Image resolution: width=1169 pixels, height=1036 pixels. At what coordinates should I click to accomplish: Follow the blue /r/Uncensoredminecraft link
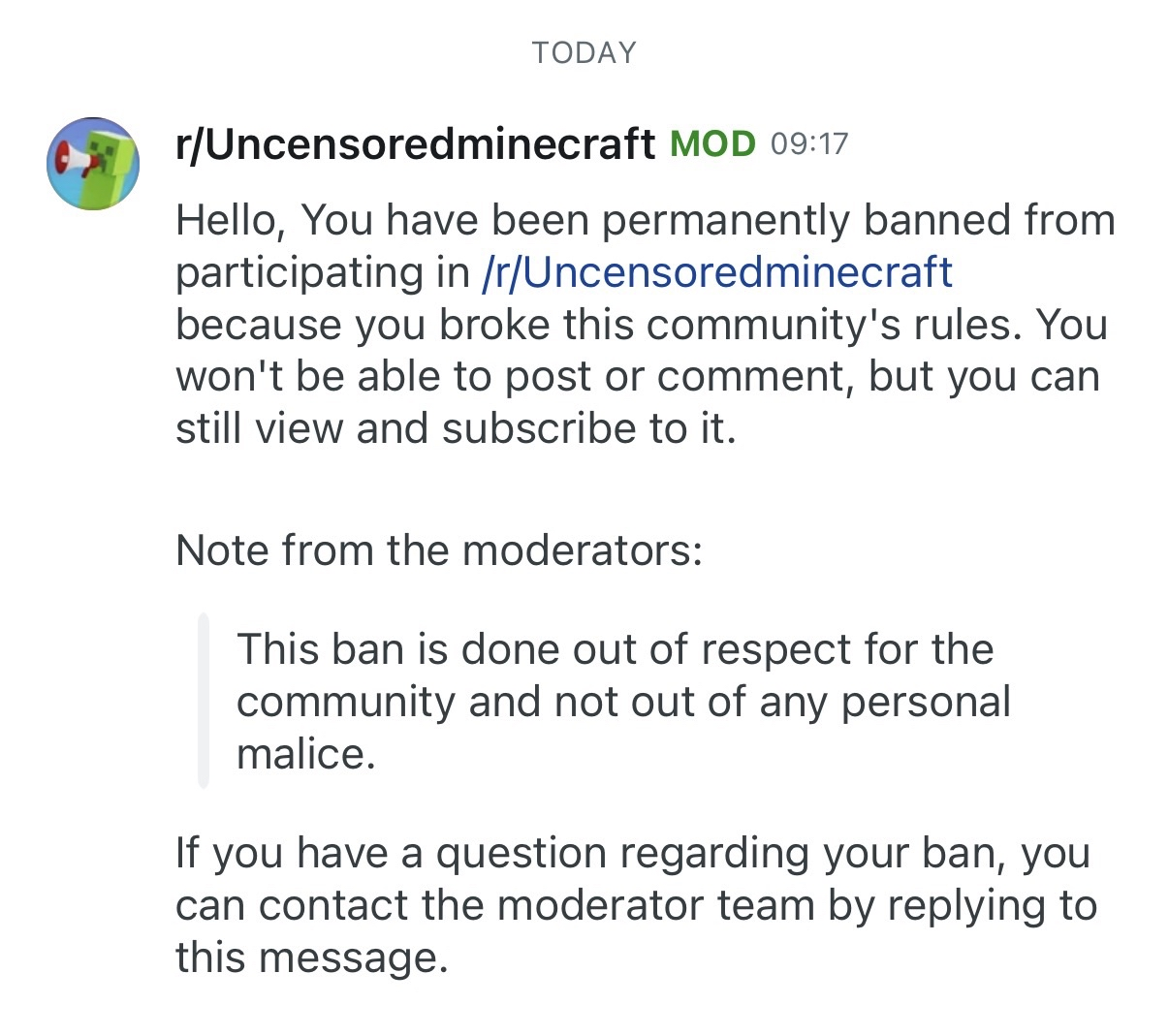click(716, 272)
